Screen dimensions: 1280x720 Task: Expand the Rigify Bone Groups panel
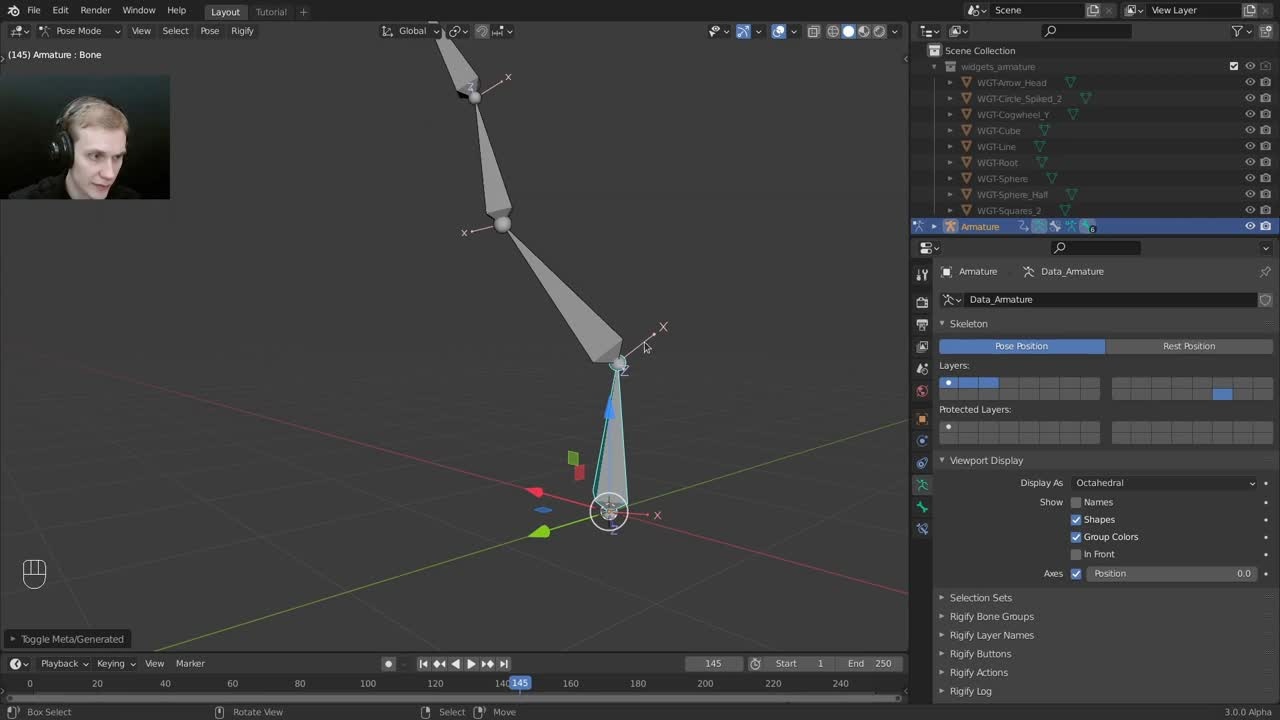tap(991, 617)
